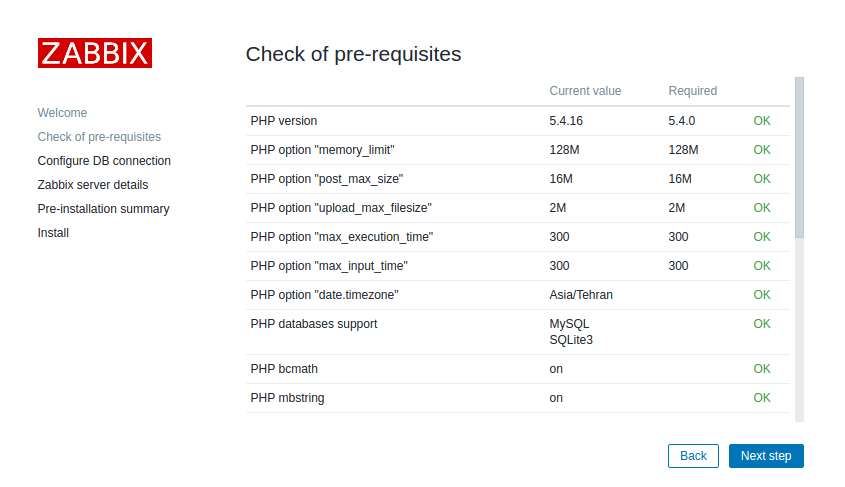Click the PHP version row label
845x487 pixels.
coord(284,121)
